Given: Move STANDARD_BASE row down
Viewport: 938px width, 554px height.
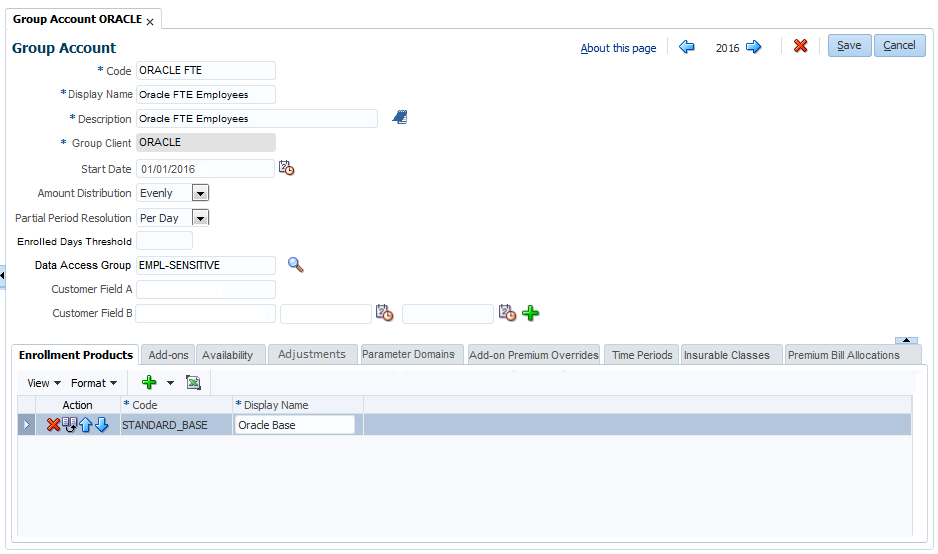Looking at the screenshot, I should (102, 425).
